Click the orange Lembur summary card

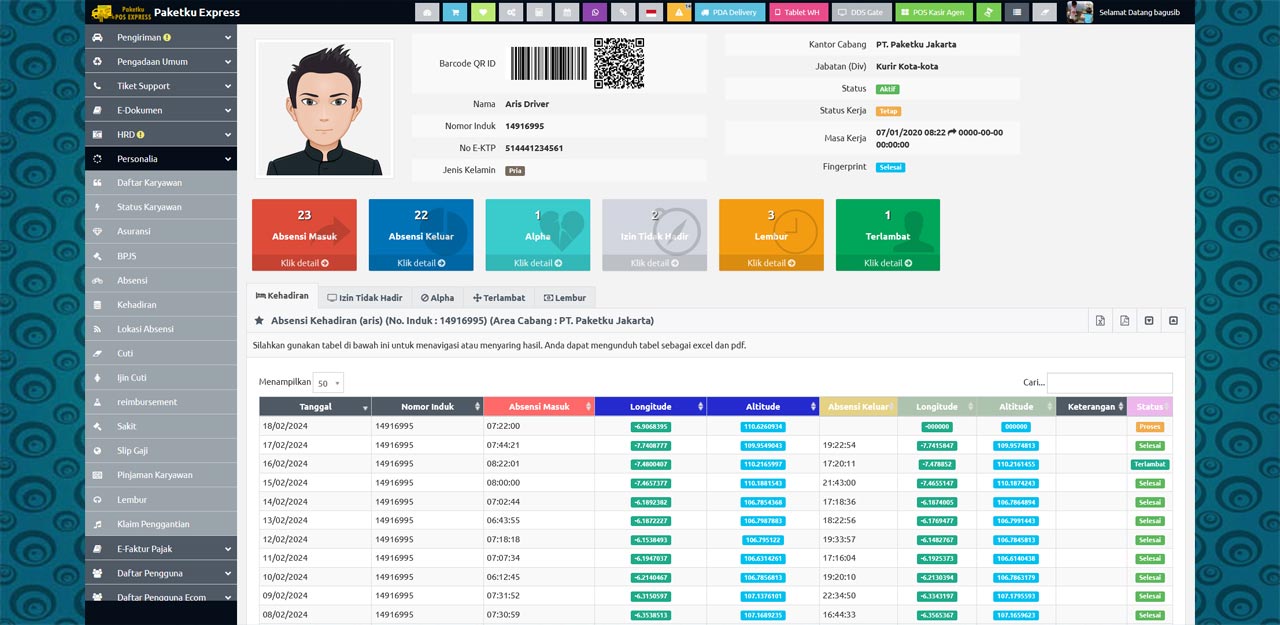click(x=771, y=228)
